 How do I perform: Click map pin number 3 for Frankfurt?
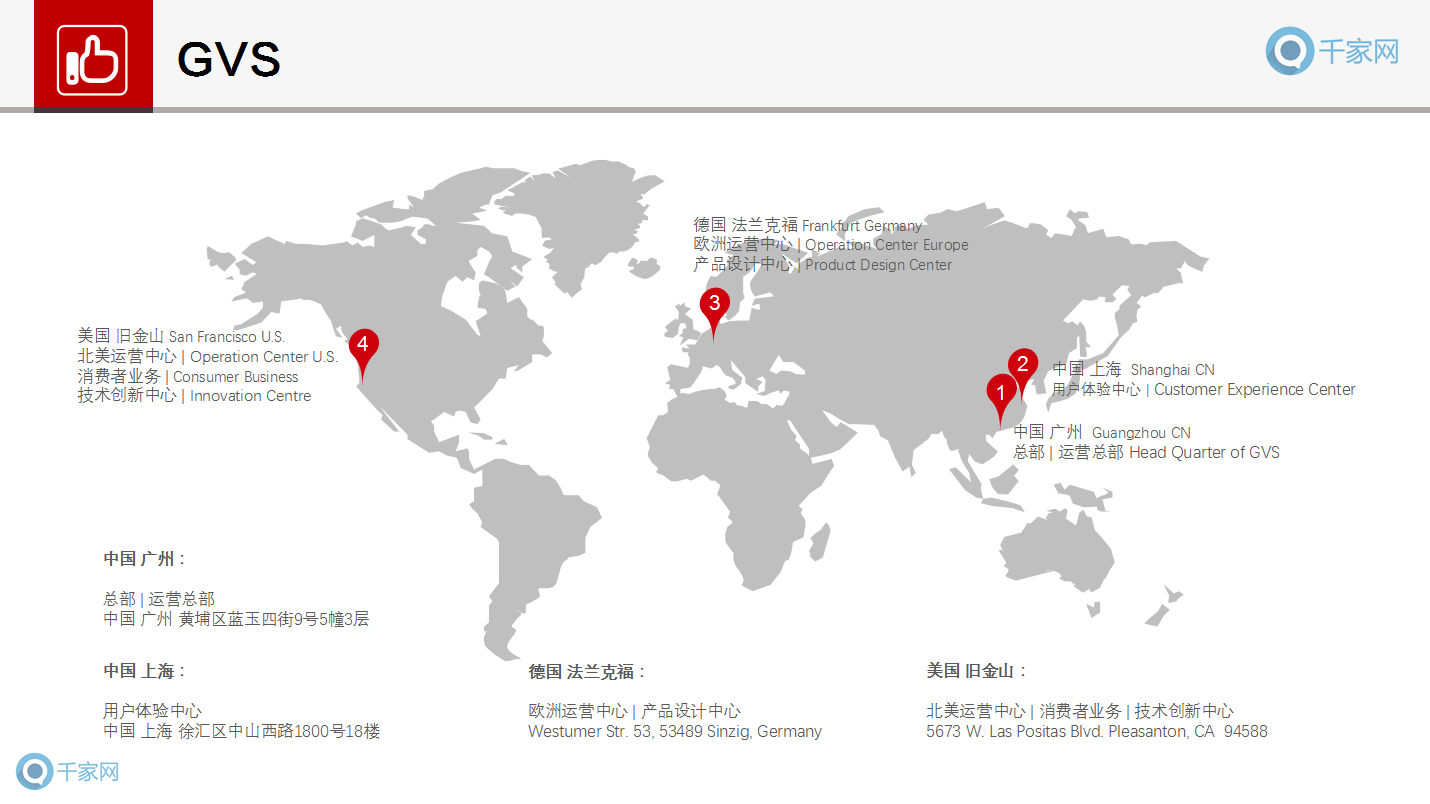point(714,304)
